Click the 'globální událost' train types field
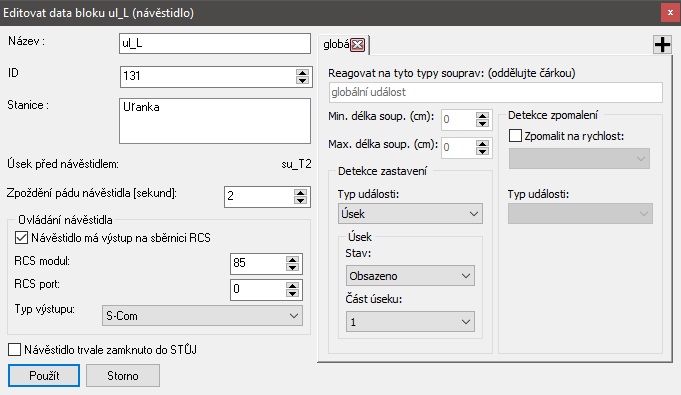Screen dimensions: 681x395 coord(496,92)
